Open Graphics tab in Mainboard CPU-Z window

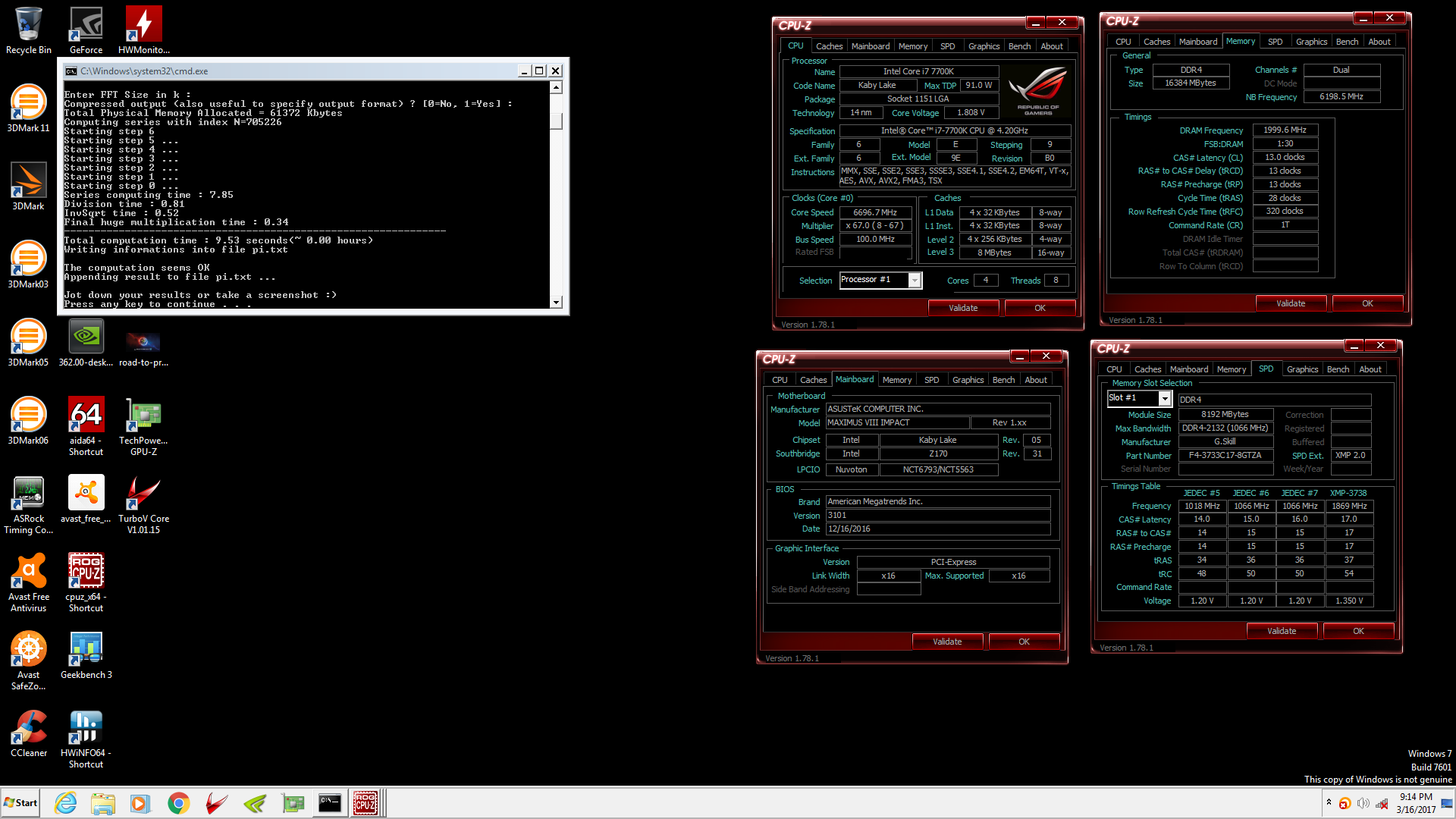[968, 380]
